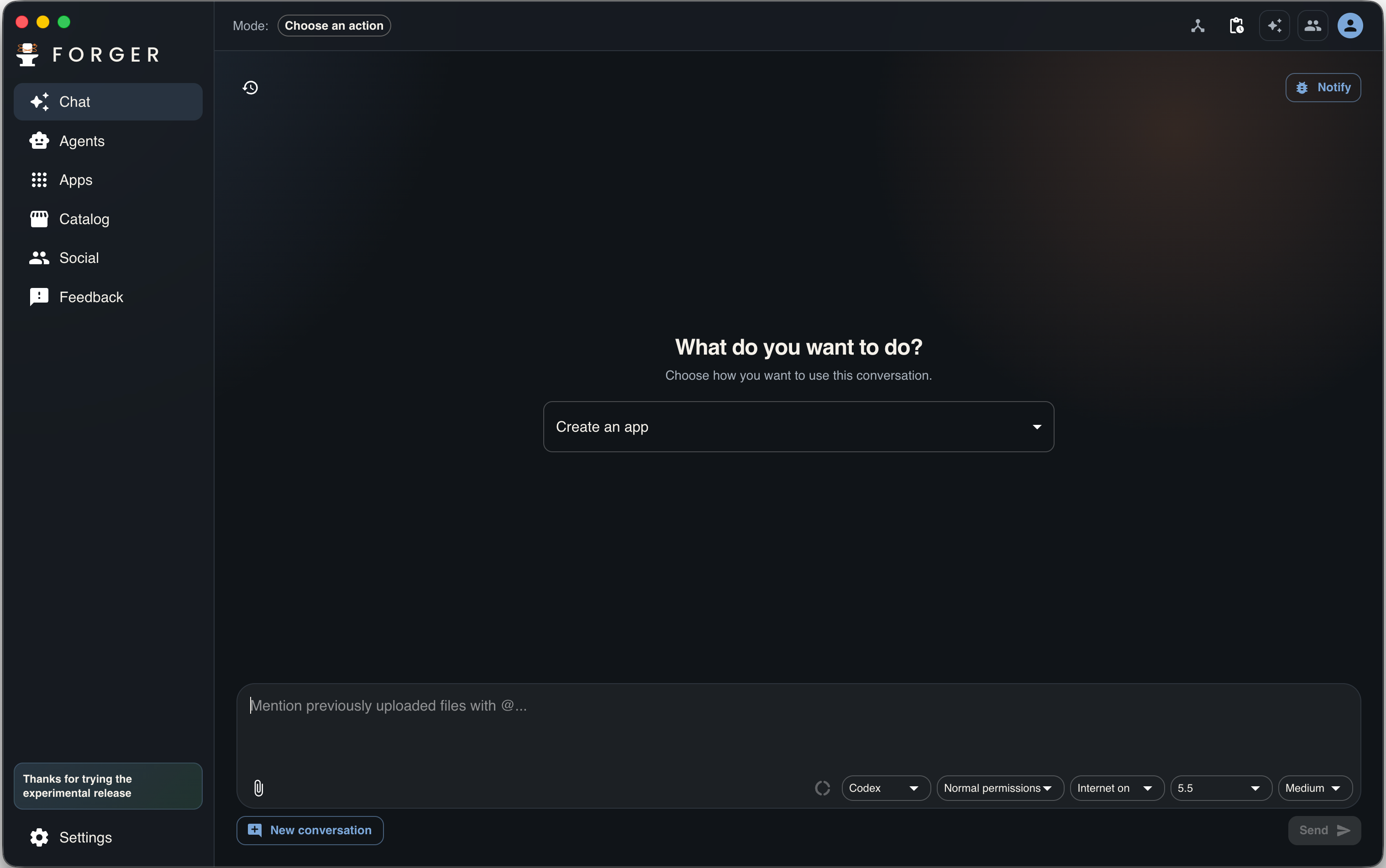This screenshot has height=868, width=1386.
Task: Open the Medium effort dropdown
Action: pyautogui.click(x=1315, y=788)
